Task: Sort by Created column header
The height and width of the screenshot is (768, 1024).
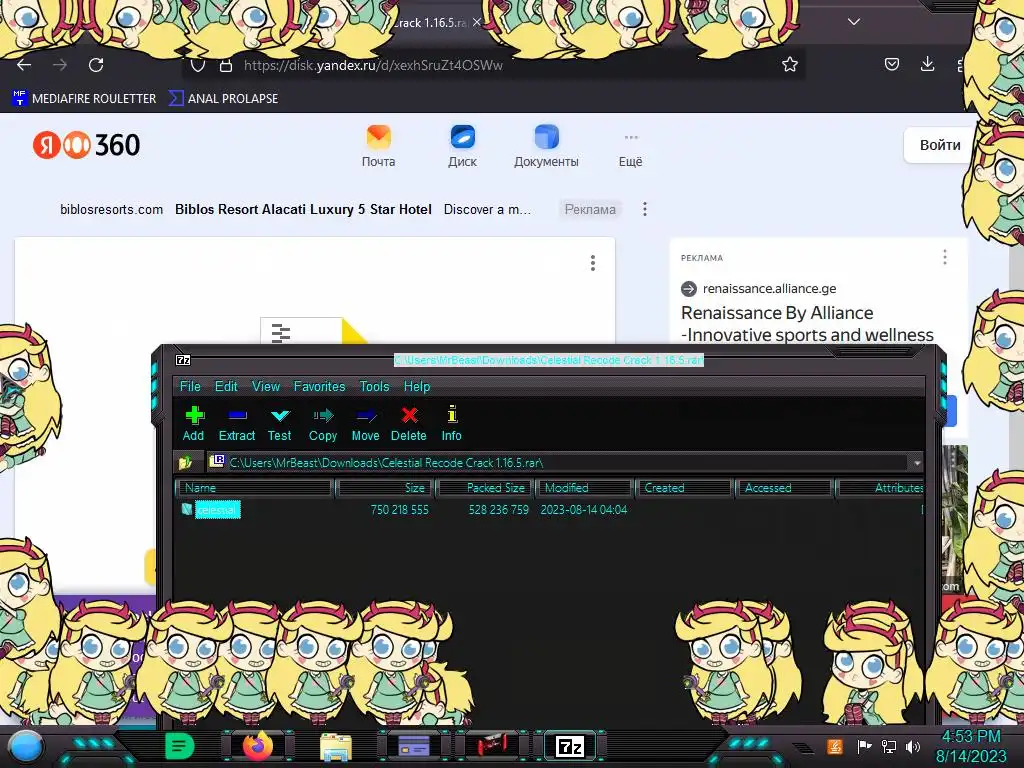Action: 683,488
